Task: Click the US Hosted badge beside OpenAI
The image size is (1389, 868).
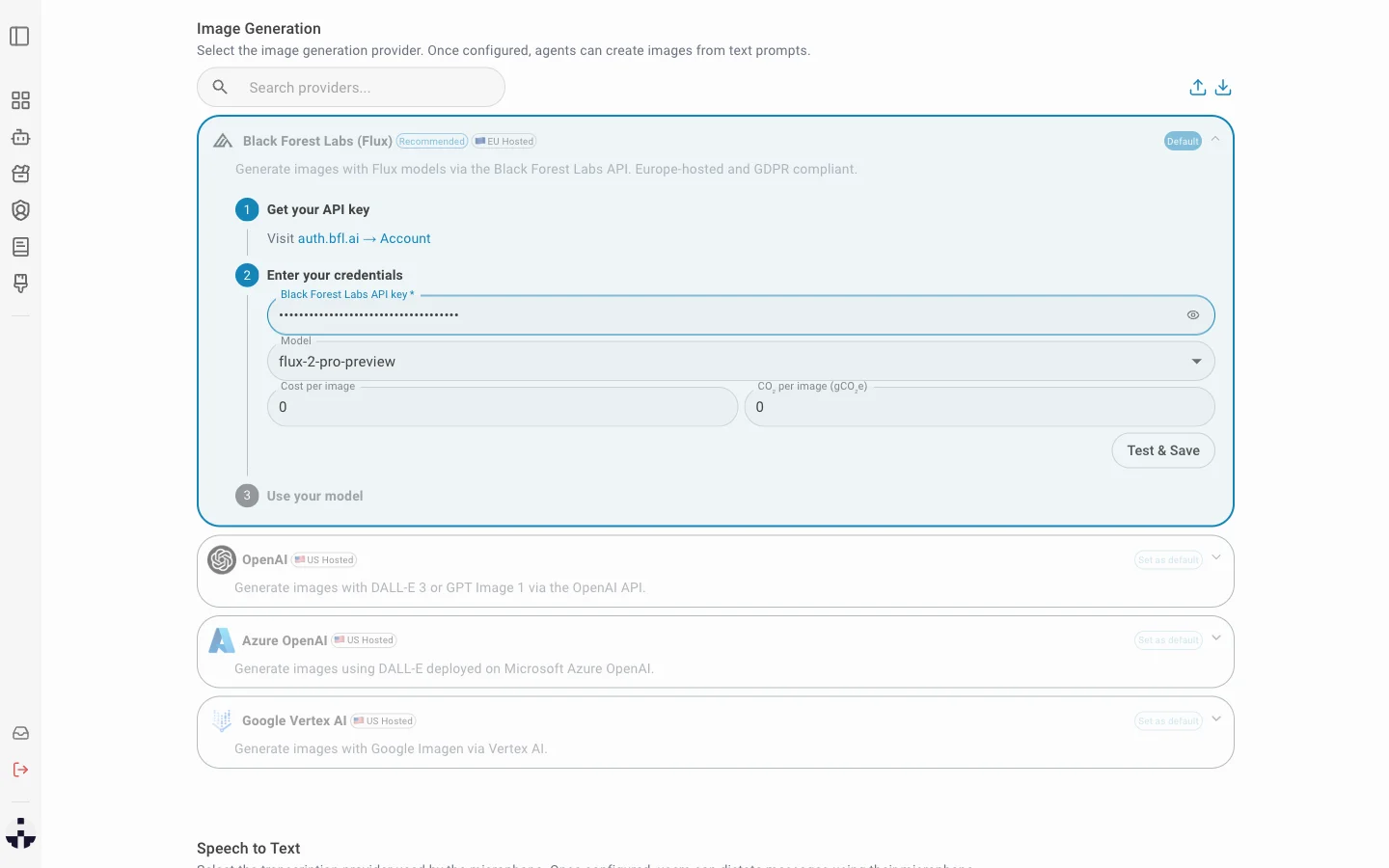Action: tap(324, 560)
